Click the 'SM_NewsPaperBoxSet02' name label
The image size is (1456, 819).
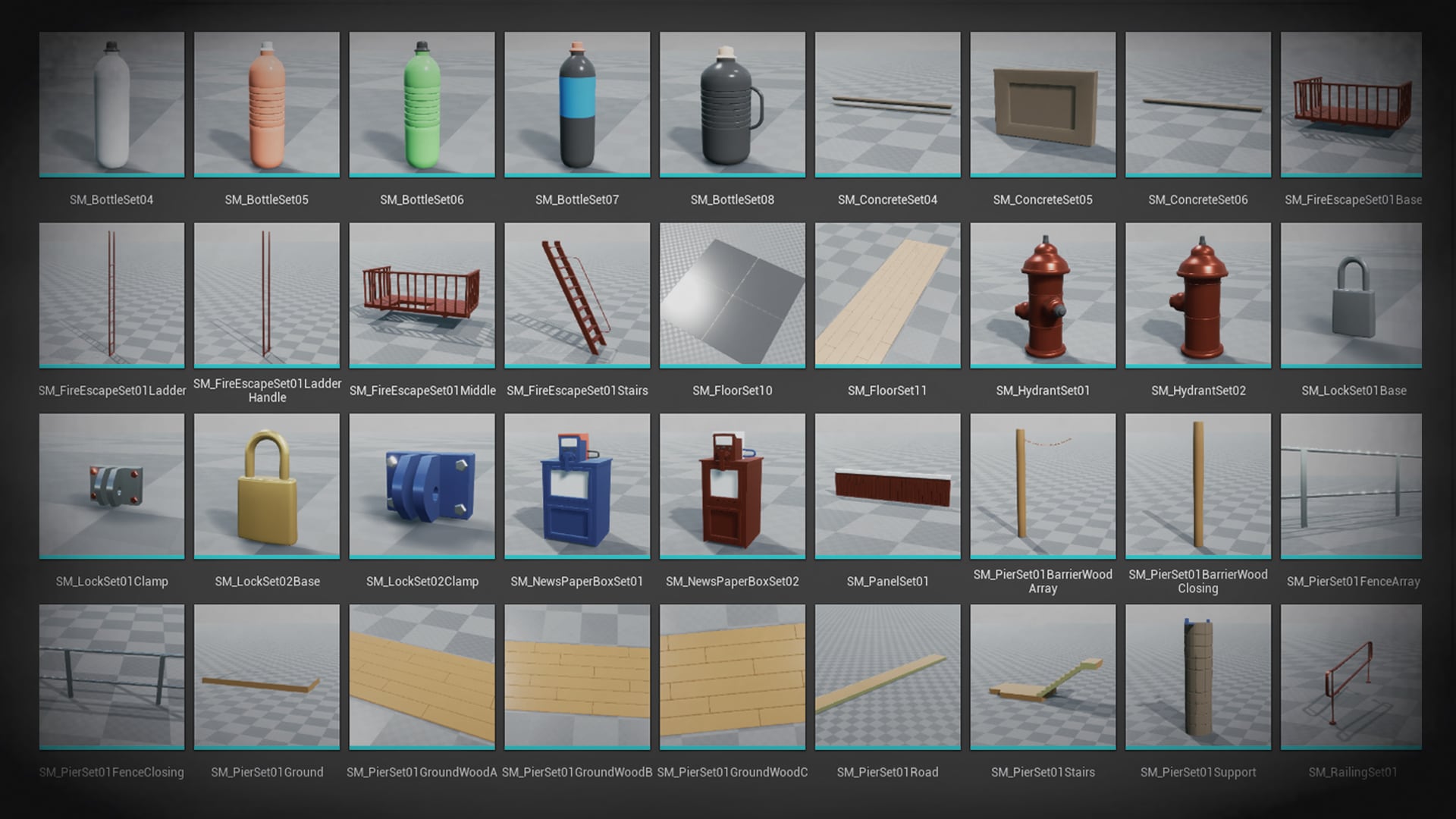(x=733, y=582)
